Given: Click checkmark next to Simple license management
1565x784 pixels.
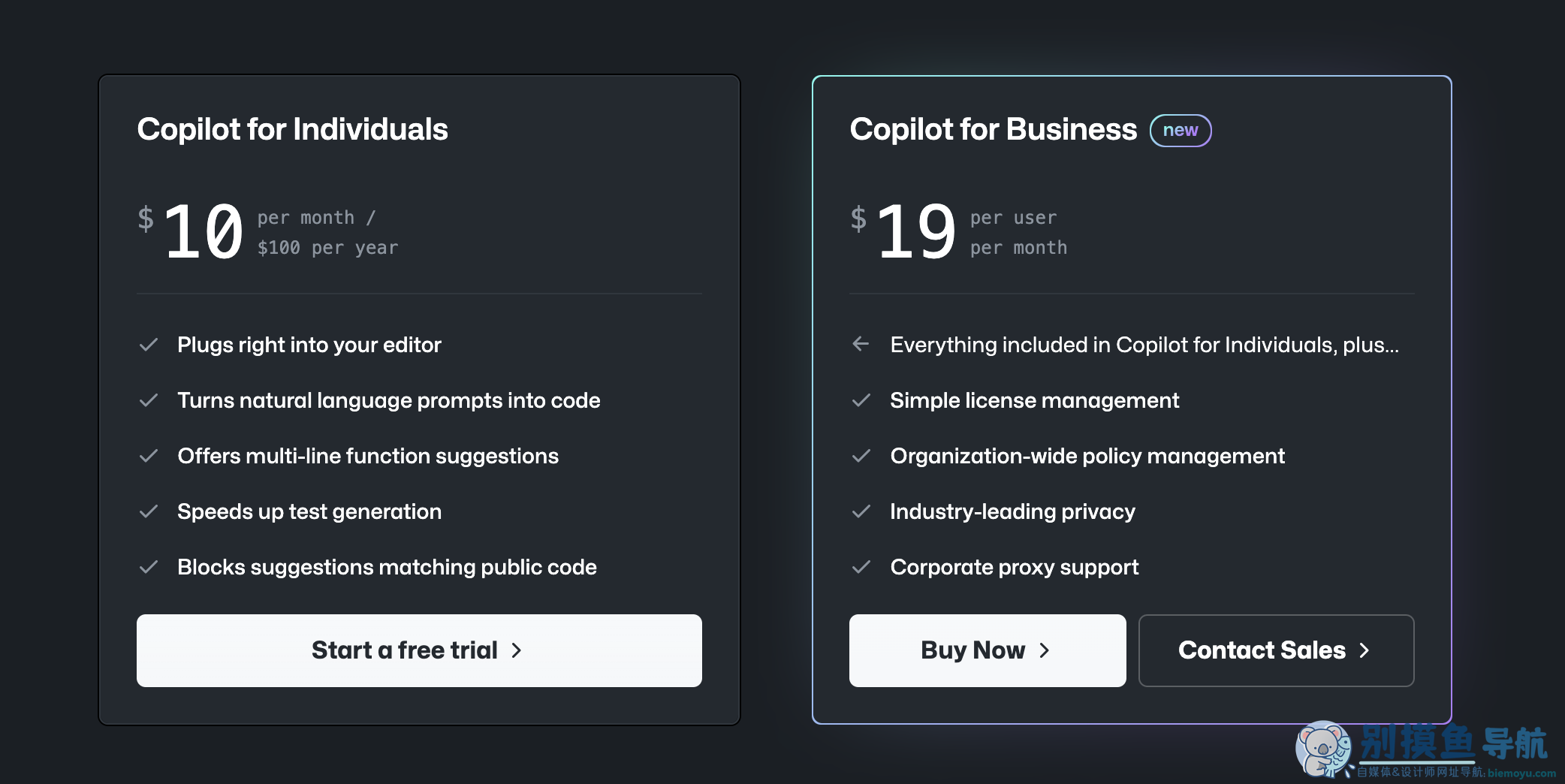Looking at the screenshot, I should 861,400.
